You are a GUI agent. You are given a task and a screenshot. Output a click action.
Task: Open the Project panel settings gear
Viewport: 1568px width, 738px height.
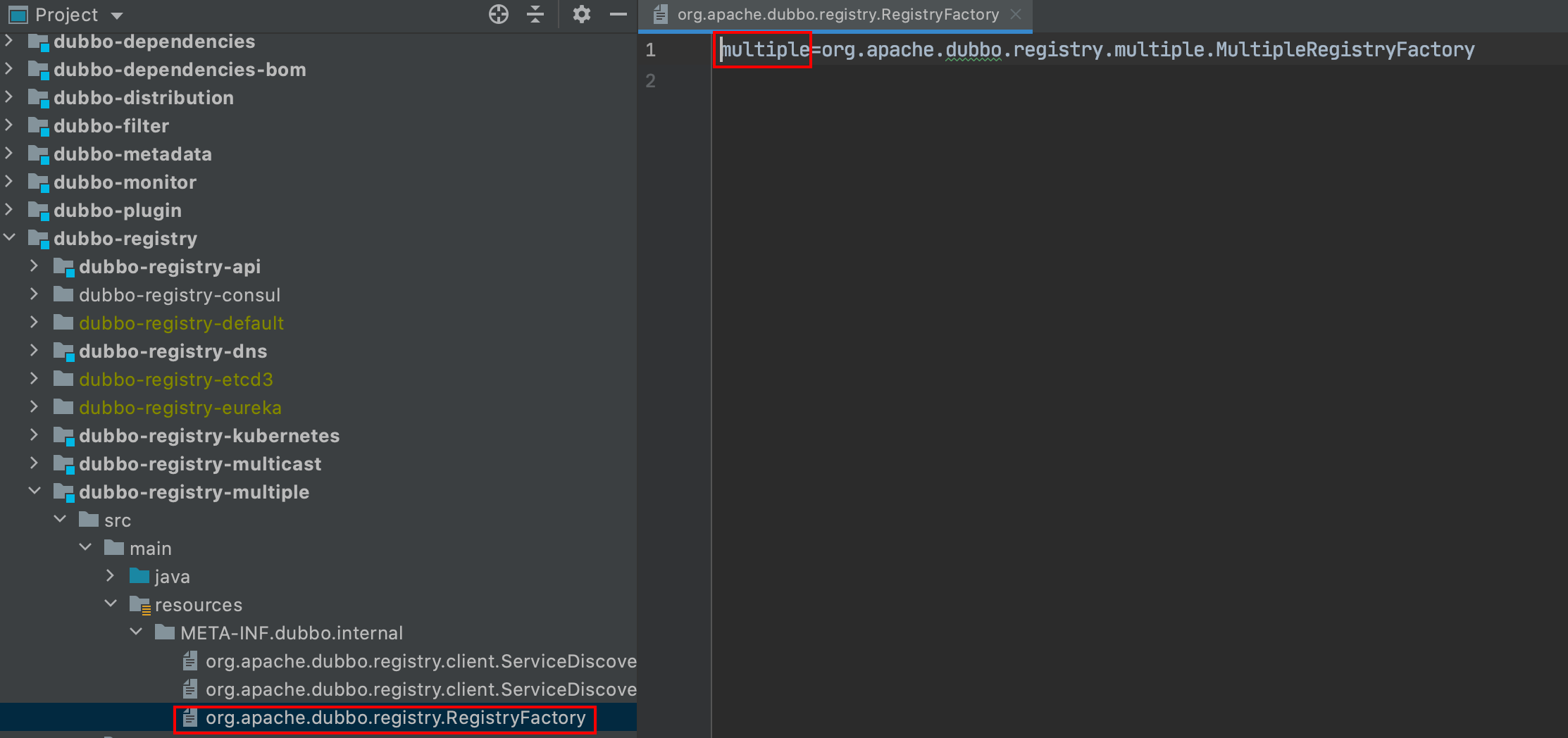(x=581, y=14)
